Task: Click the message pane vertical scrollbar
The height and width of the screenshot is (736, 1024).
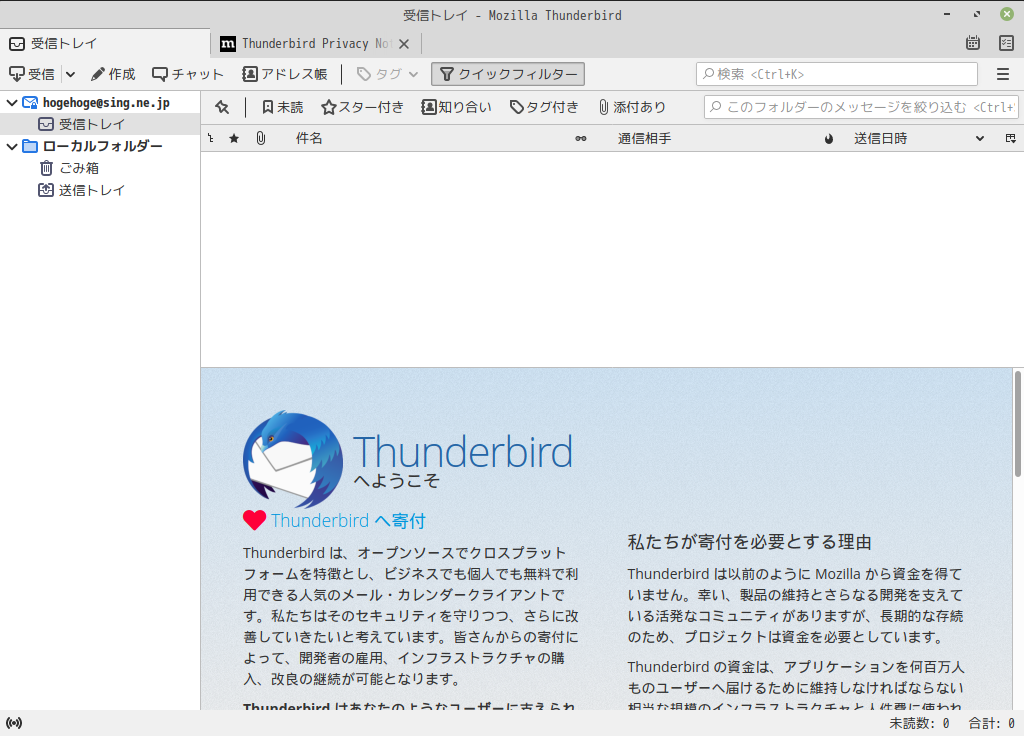Action: [1017, 424]
